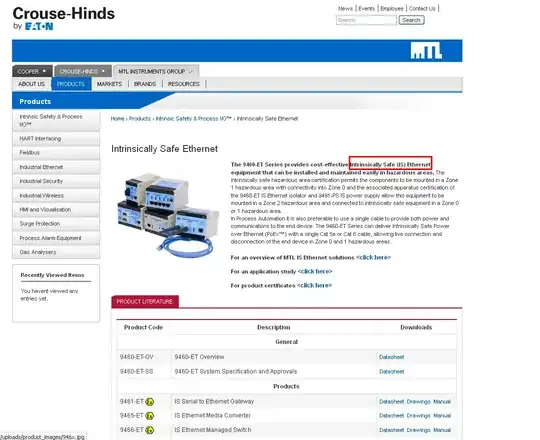Open Gas Analysers sidebar item
Viewport: 540px width, 440px height.
56,252
